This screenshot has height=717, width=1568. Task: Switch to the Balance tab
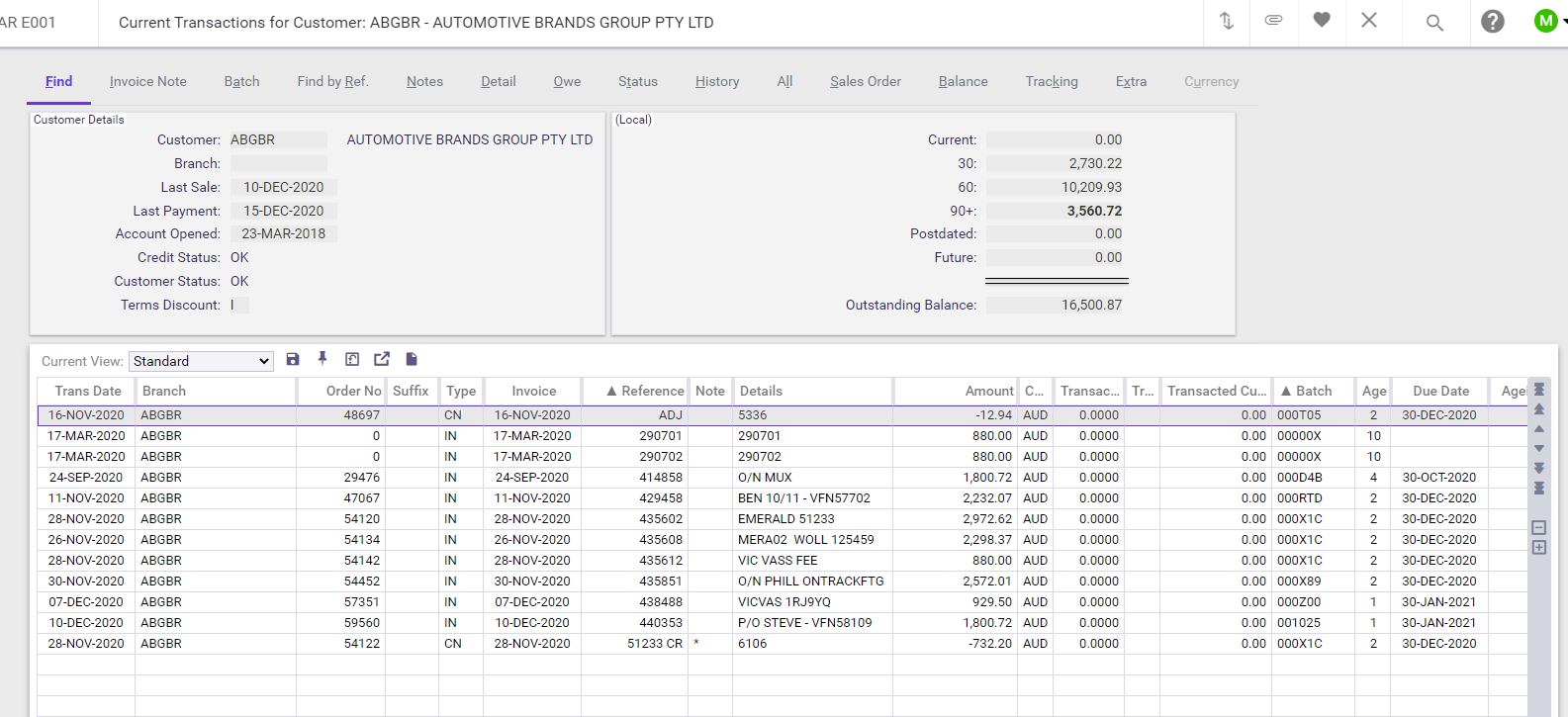click(964, 81)
